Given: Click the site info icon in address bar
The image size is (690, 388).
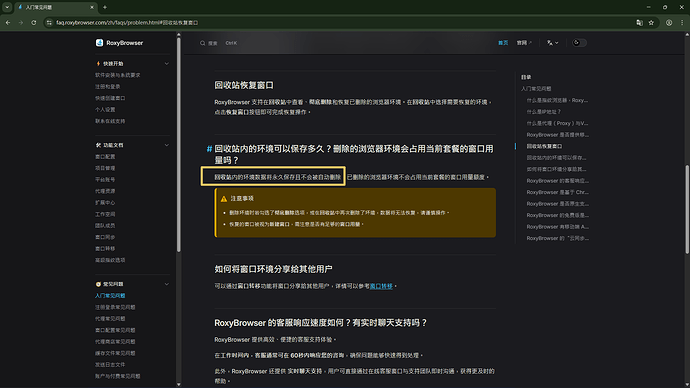Looking at the screenshot, I should click(x=49, y=22).
